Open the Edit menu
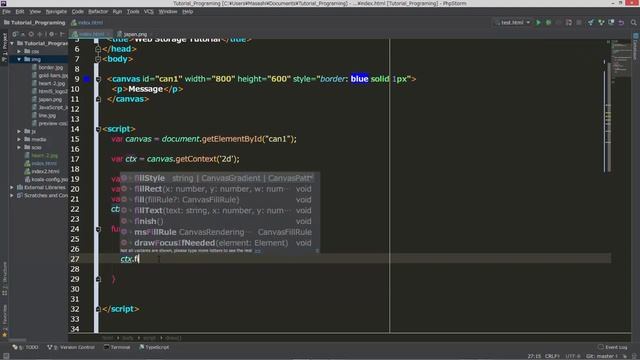 pos(20,11)
